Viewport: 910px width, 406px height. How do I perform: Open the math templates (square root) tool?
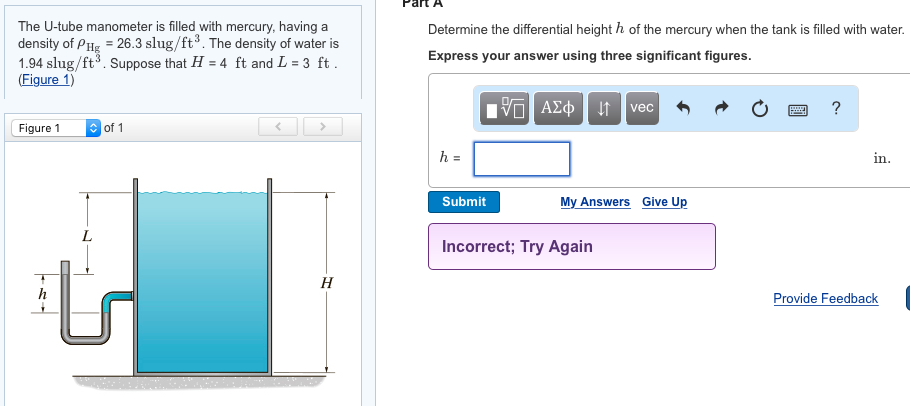tap(507, 108)
